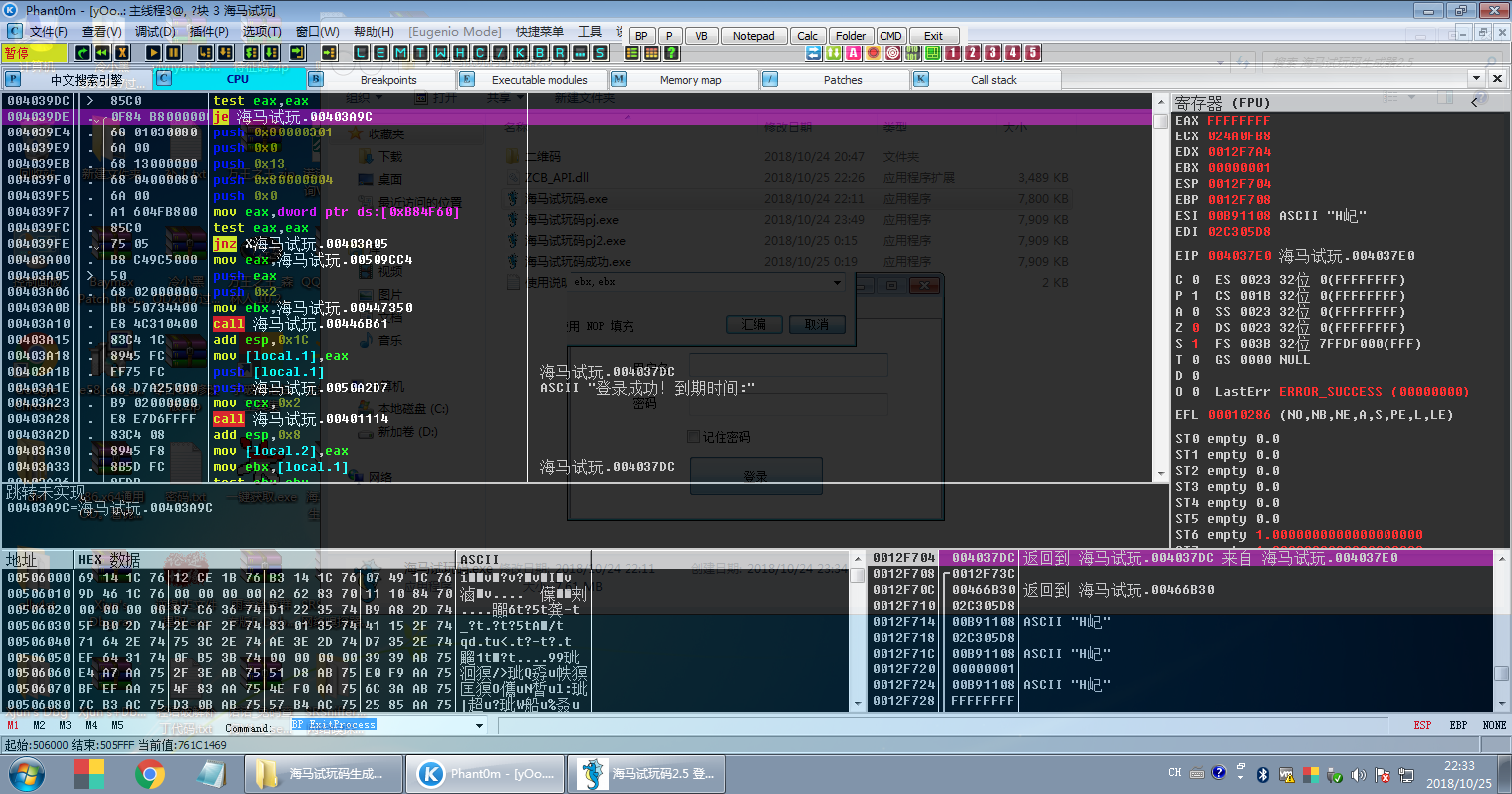Click the 取消 cancel button in dialog
Screen dimensions: 1512x794
coord(817,324)
